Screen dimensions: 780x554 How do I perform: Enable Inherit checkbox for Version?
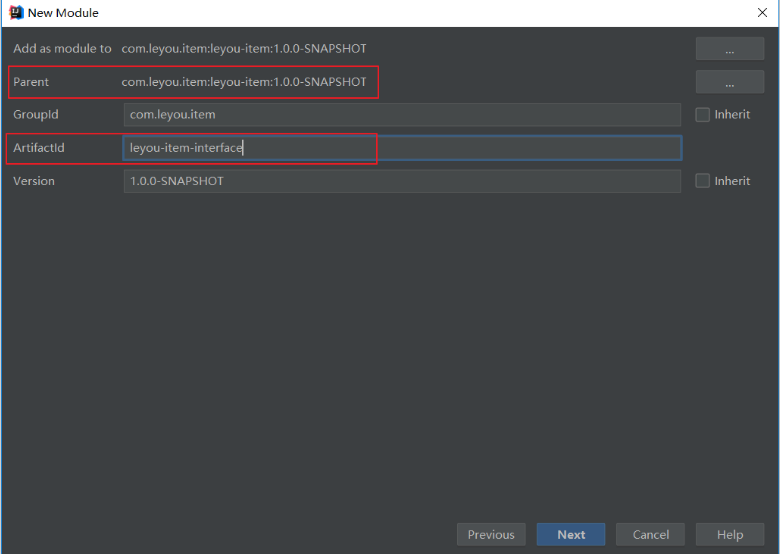pos(702,181)
